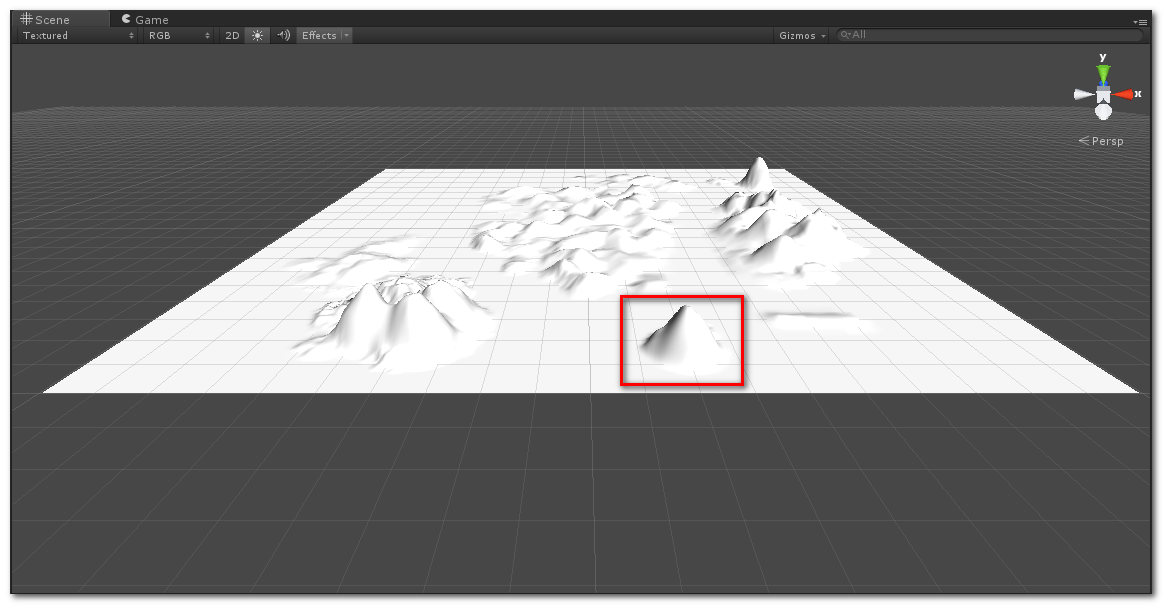Toggle the Effects button

coord(319,36)
